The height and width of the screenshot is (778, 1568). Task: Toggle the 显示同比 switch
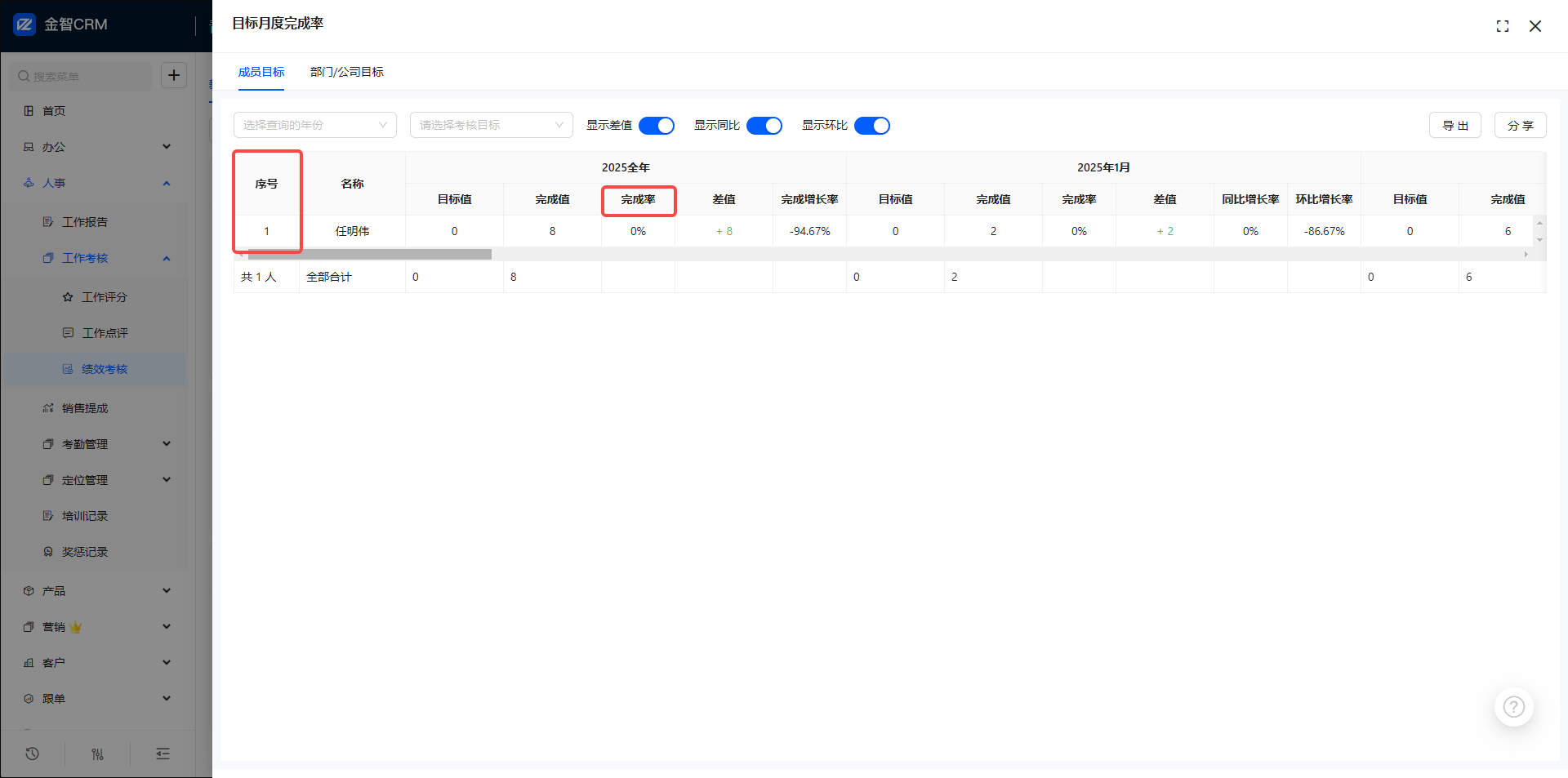coord(764,126)
